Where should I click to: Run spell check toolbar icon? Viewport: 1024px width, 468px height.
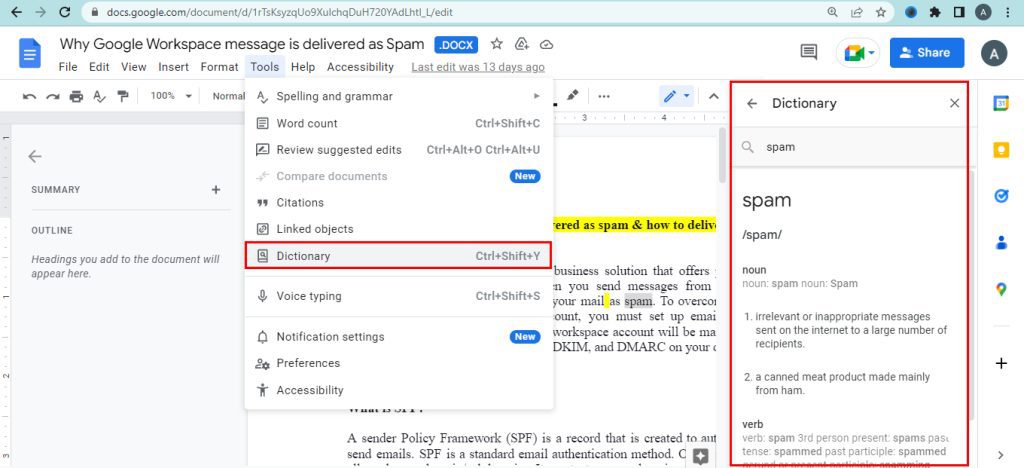[x=99, y=97]
